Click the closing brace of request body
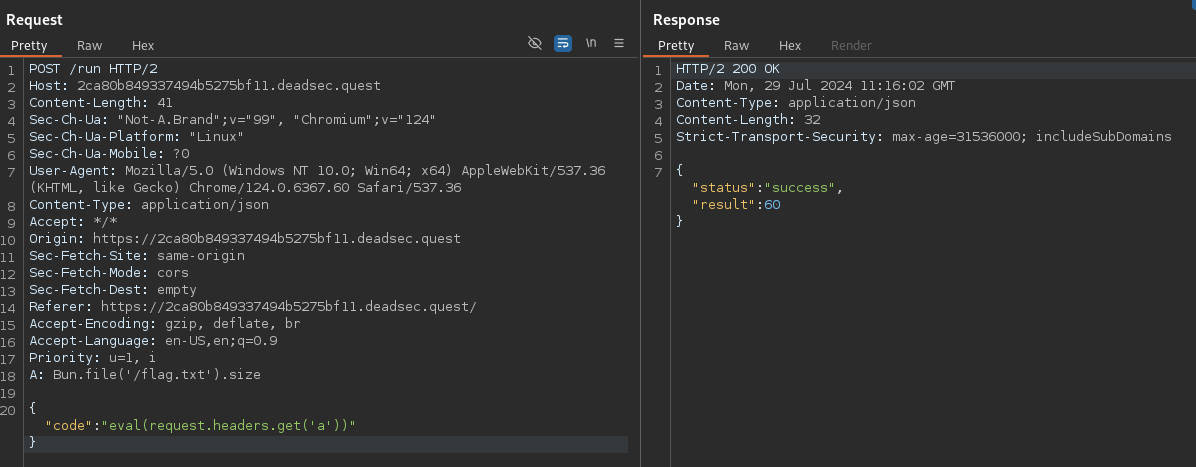The height and width of the screenshot is (467, 1196). pos(33,442)
